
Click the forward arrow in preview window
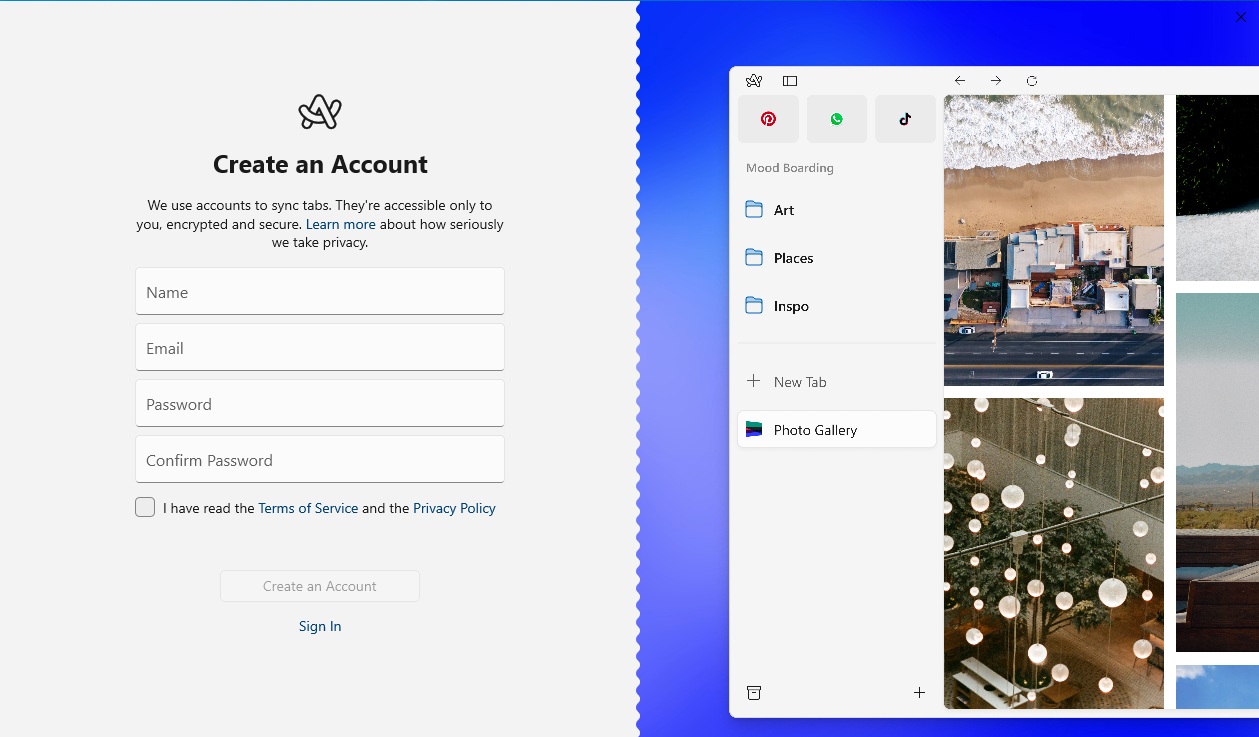click(x=996, y=81)
